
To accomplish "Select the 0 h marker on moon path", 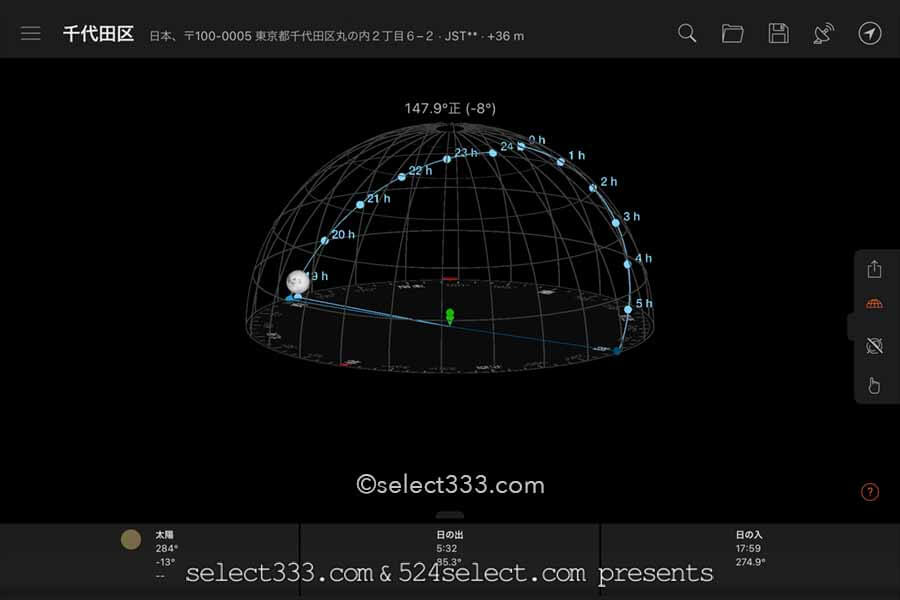I will [521, 146].
